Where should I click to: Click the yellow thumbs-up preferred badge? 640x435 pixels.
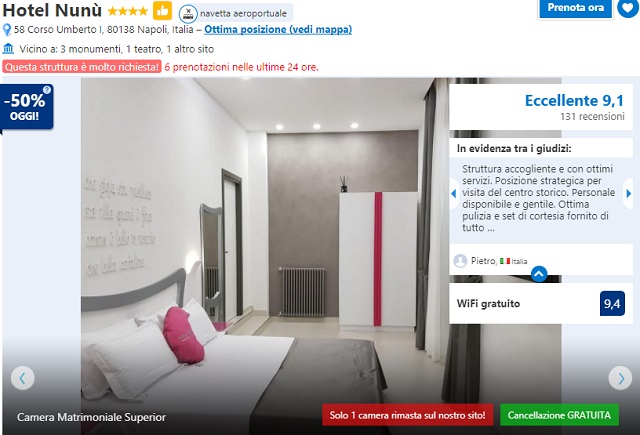click(162, 11)
